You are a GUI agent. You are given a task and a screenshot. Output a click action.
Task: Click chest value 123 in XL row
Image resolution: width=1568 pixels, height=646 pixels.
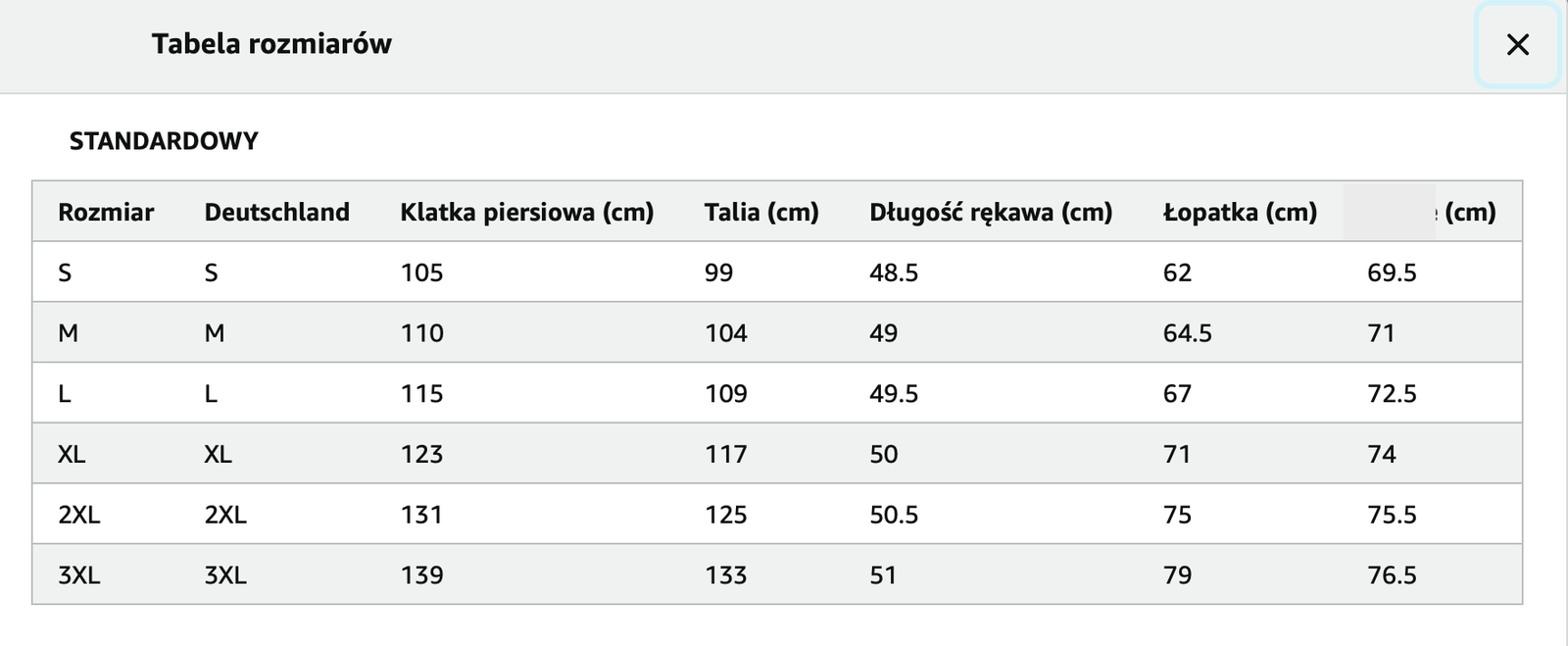point(421,454)
